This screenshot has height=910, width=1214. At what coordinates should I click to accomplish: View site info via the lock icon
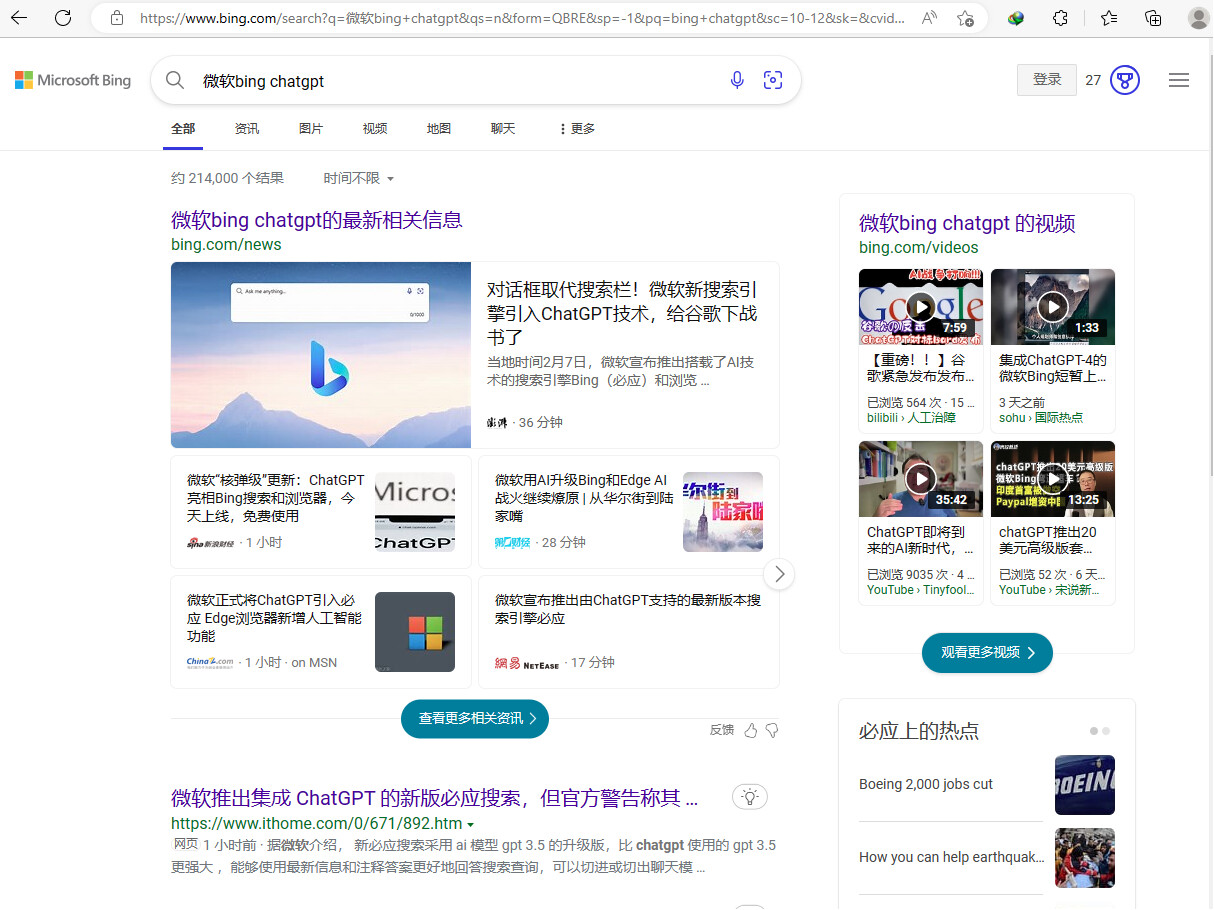(117, 18)
